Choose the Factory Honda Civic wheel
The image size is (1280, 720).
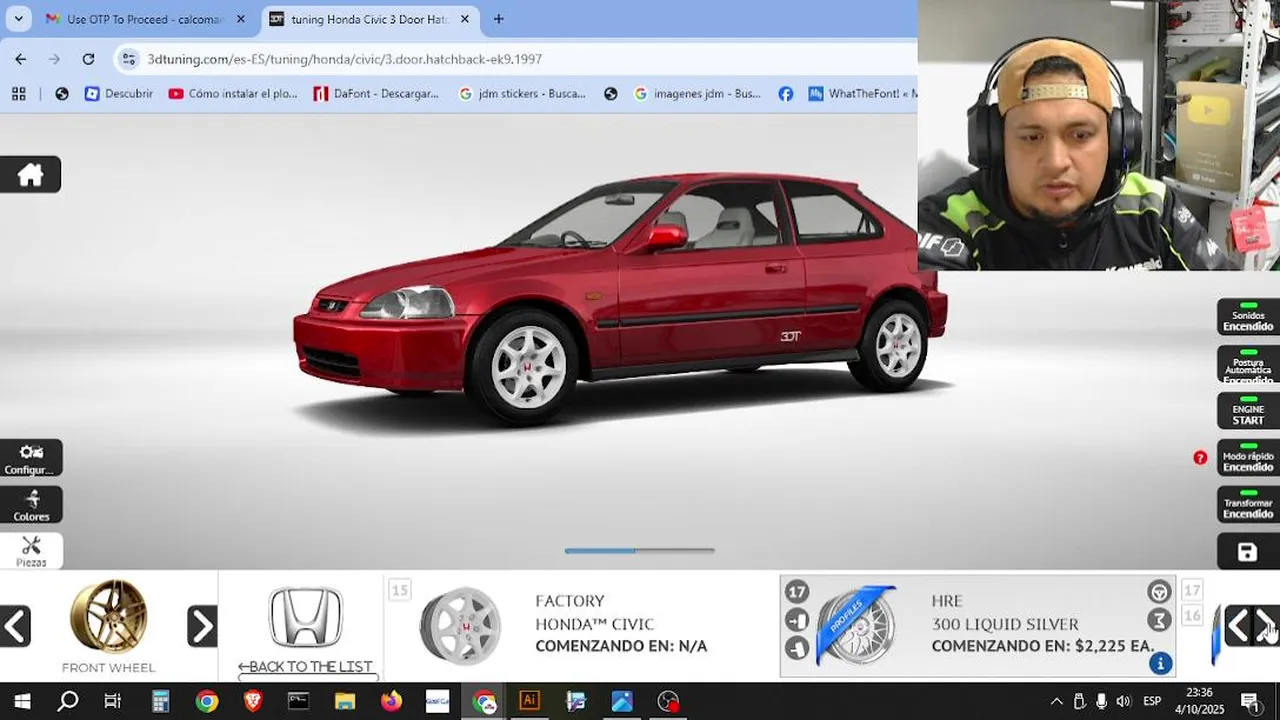point(580,625)
